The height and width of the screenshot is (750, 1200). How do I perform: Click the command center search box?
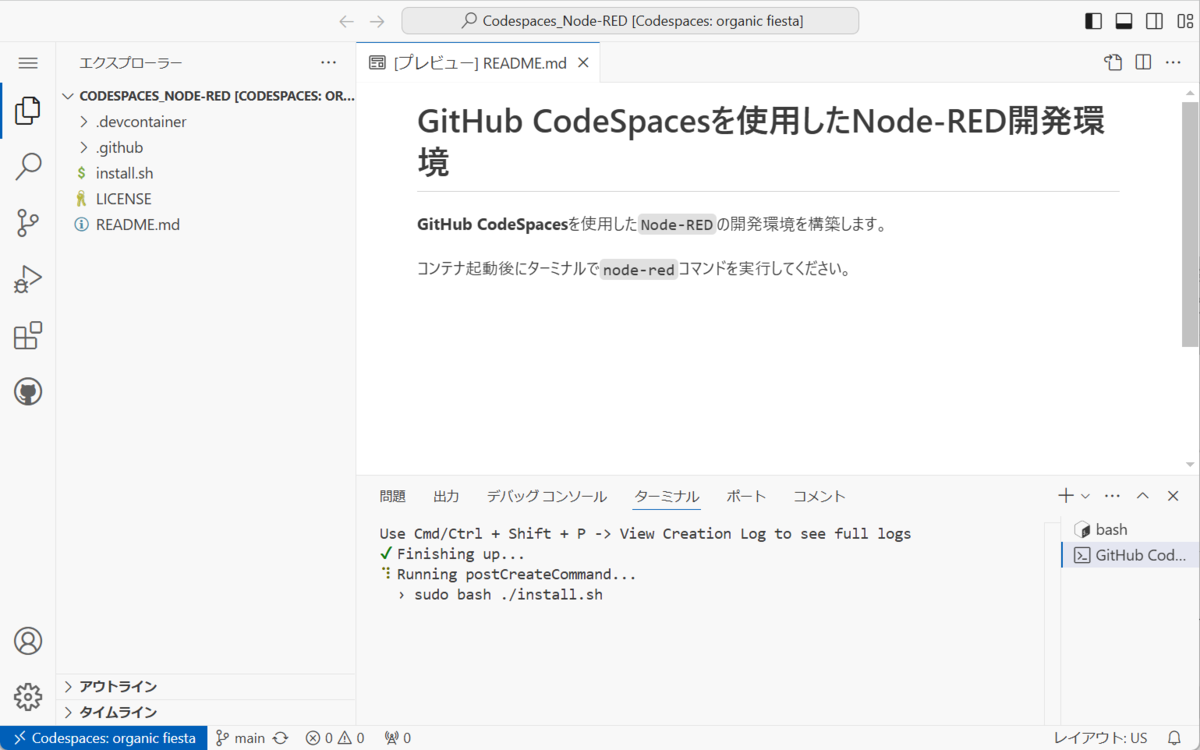tap(630, 21)
